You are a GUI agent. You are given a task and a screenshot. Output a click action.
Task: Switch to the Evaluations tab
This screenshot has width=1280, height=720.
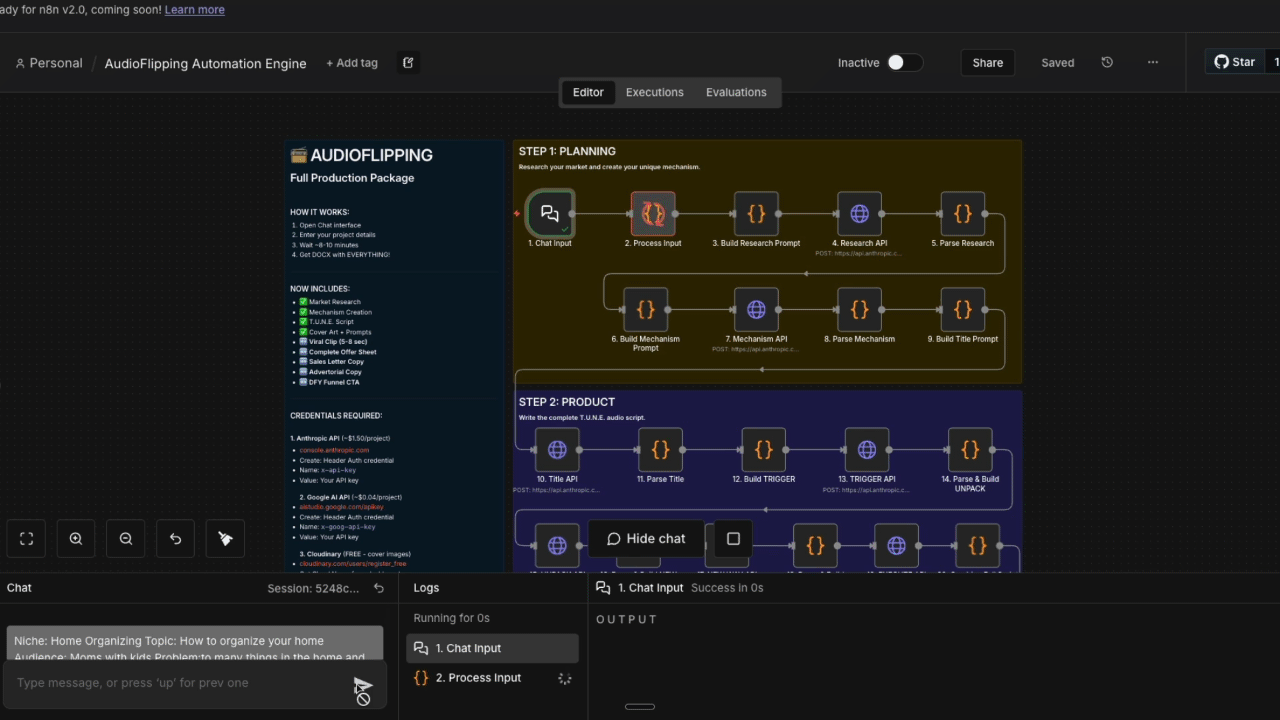coord(736,92)
